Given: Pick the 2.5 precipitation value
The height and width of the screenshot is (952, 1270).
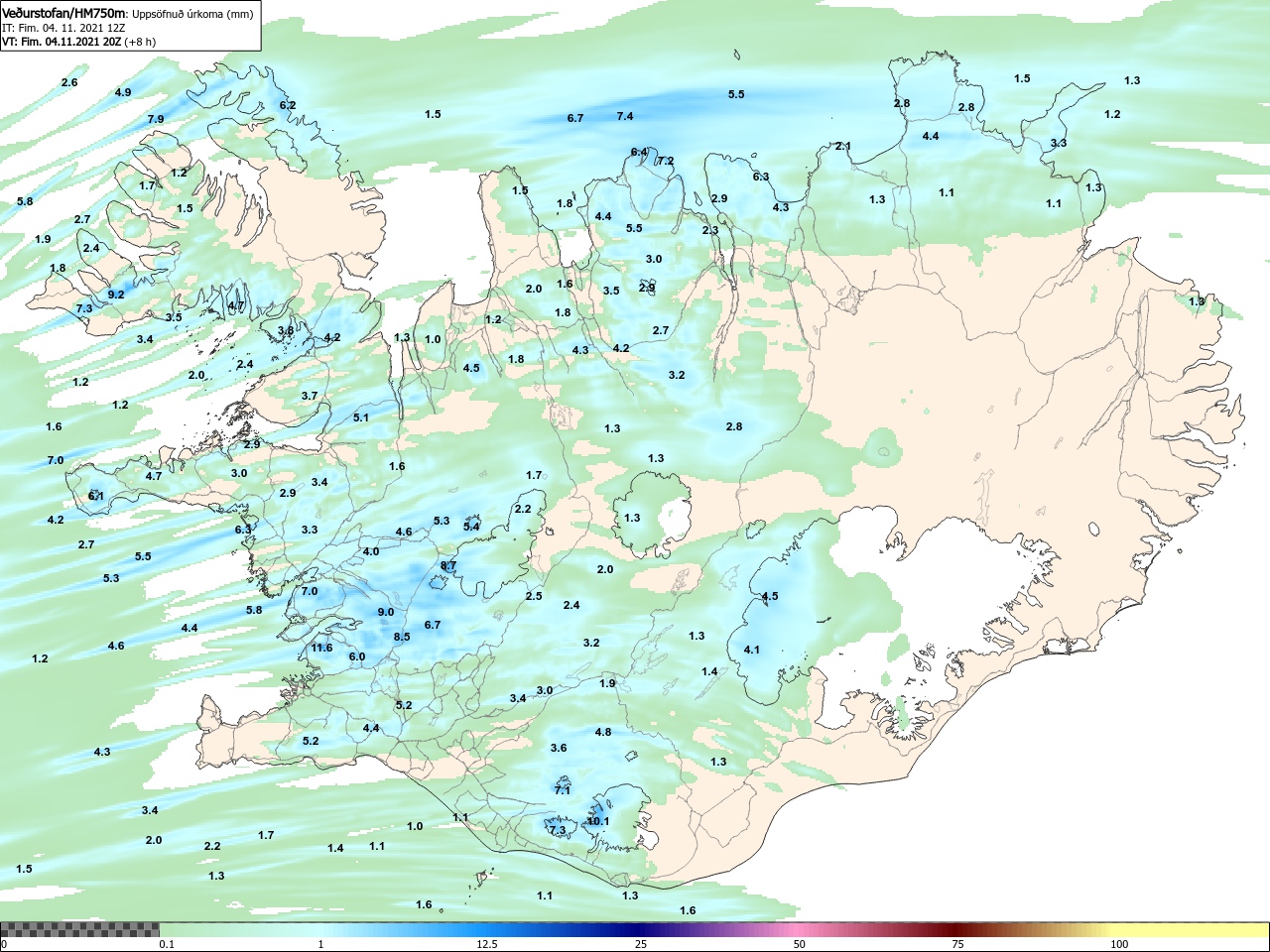Looking at the screenshot, I should pos(534,596).
